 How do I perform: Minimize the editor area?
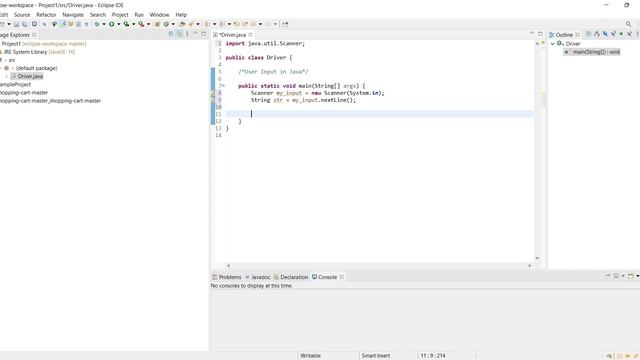coord(532,34)
